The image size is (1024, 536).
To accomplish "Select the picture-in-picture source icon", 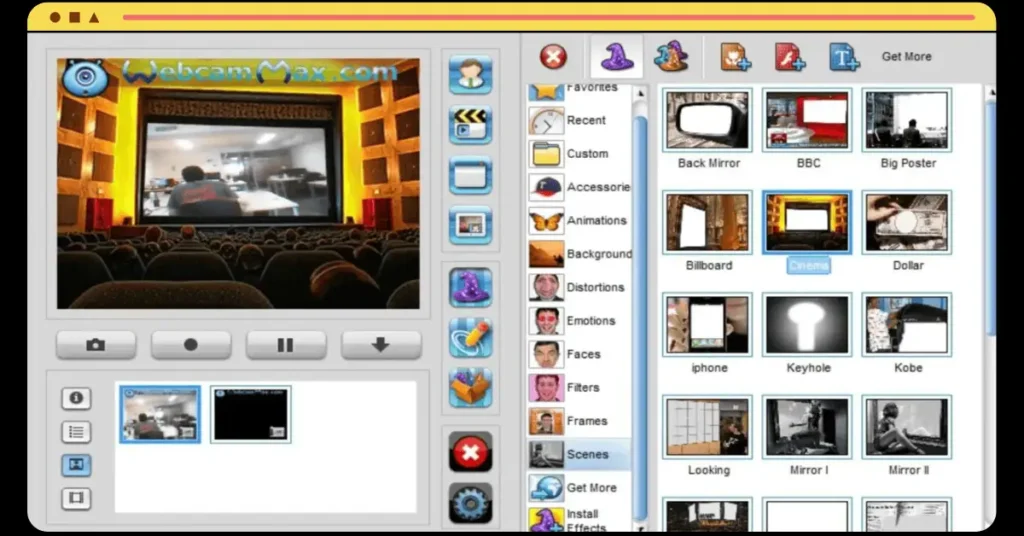I will pyautogui.click(x=470, y=225).
